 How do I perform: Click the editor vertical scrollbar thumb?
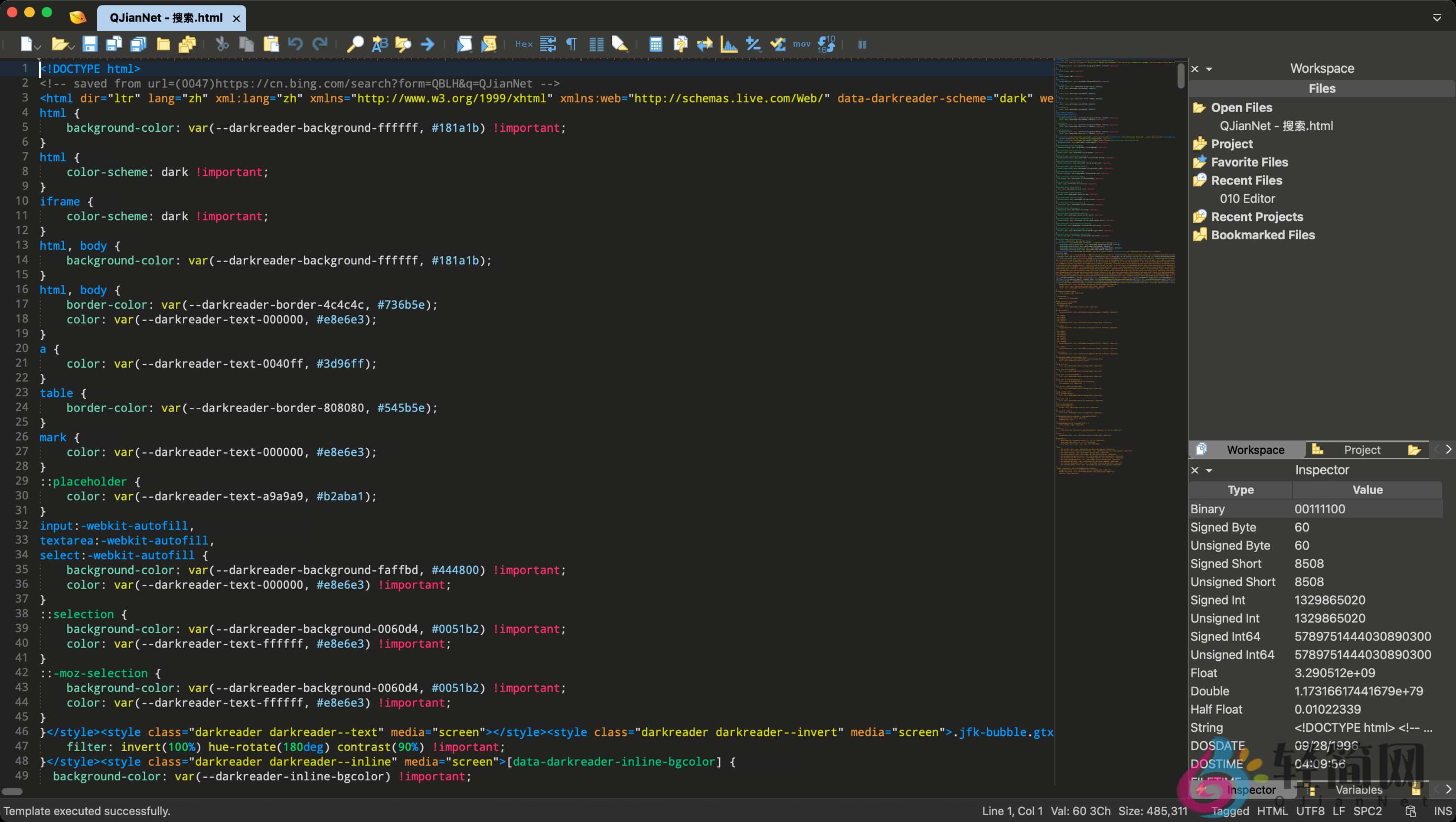coord(1181,76)
